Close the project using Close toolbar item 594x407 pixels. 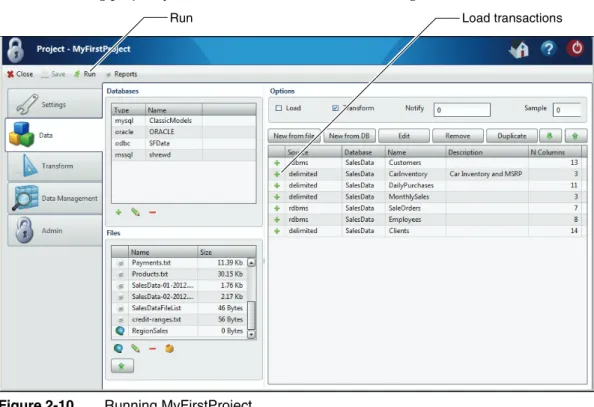click(20, 74)
